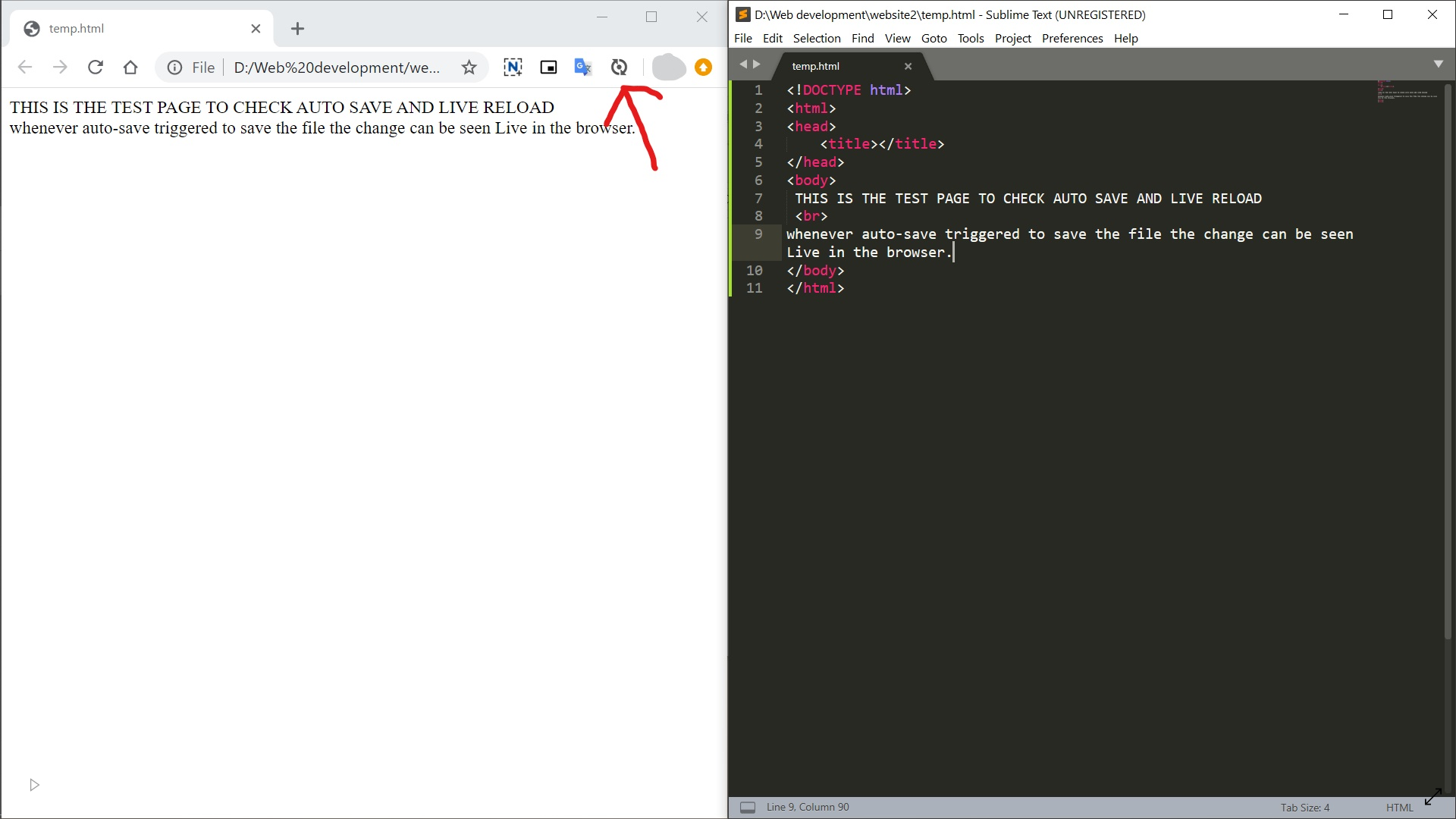The width and height of the screenshot is (1456, 819).
Task: Click forward navigation arrow in Sublime toolbar
Action: tap(758, 64)
